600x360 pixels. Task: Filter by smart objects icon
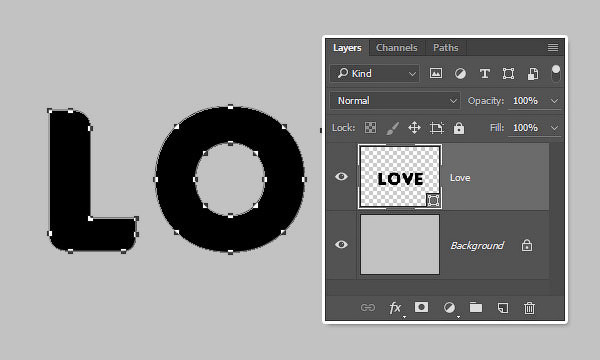tap(533, 73)
